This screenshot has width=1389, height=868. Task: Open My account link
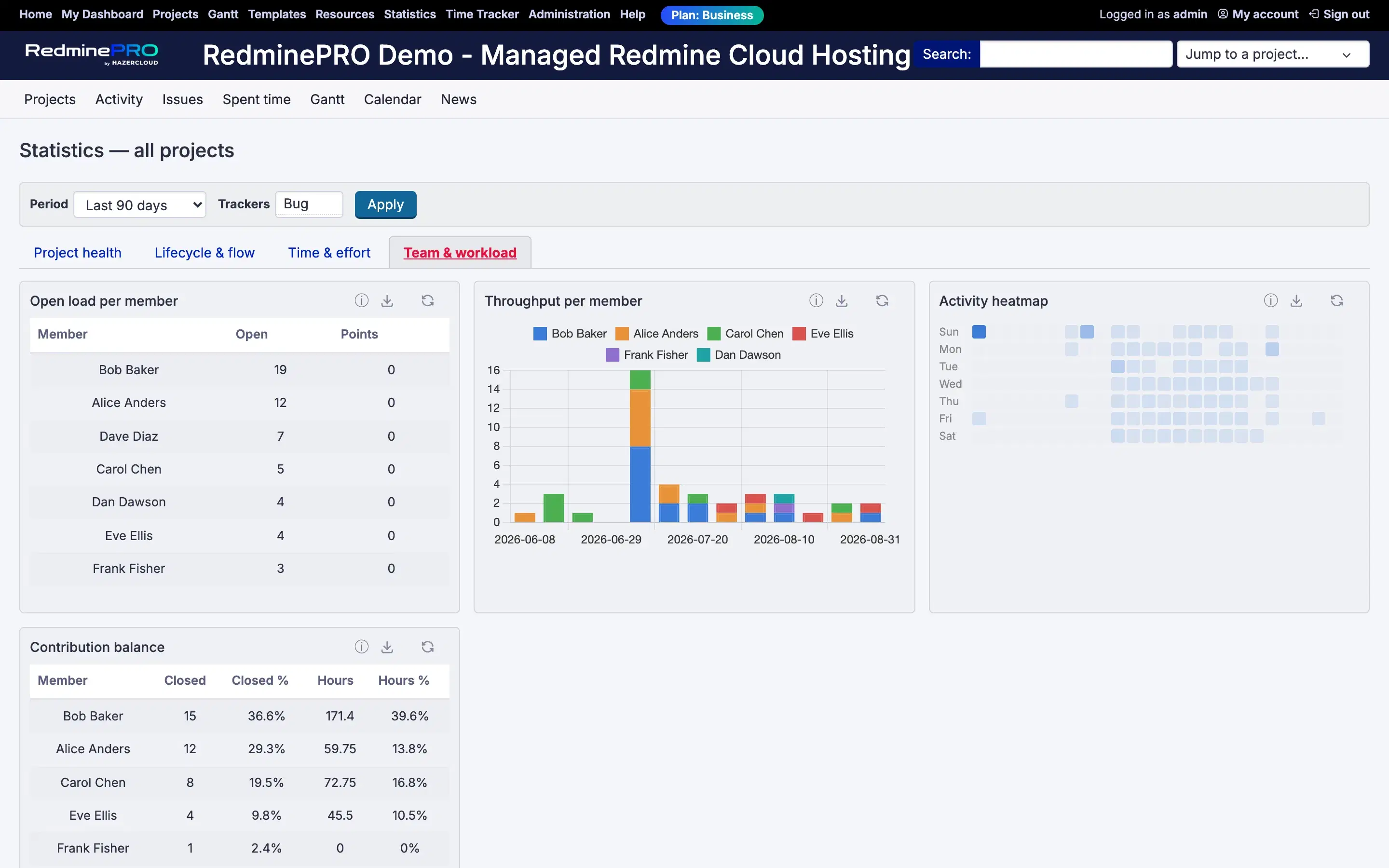(x=1265, y=14)
